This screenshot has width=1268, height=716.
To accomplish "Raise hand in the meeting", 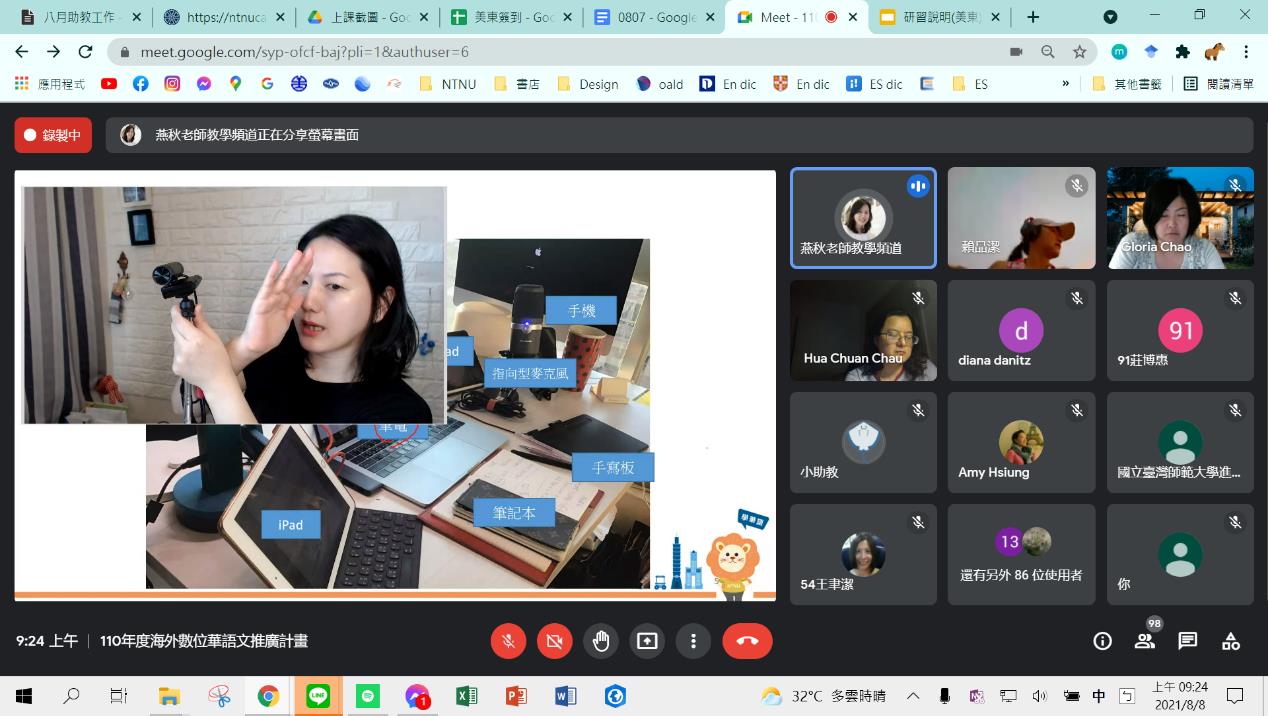I will point(601,641).
